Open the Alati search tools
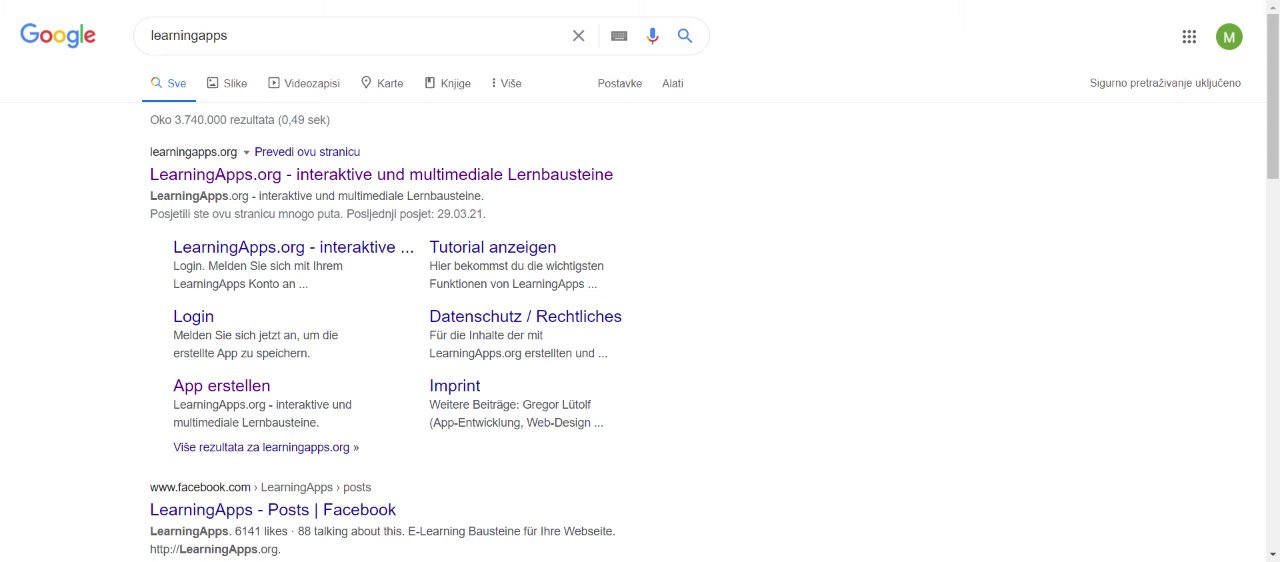Viewport: 1280px width, 562px height. (673, 83)
